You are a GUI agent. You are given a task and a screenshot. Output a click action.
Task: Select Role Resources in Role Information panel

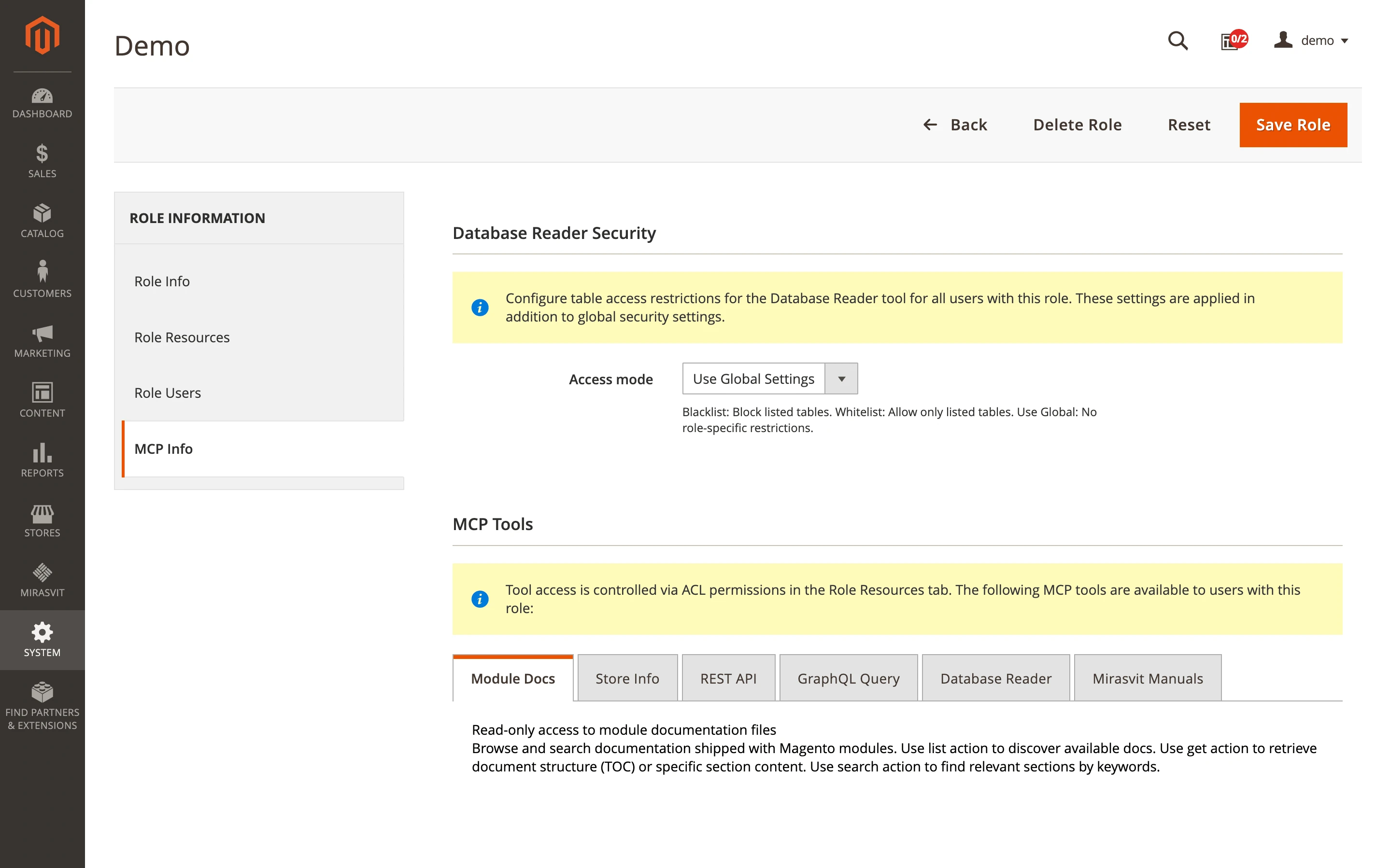pos(182,337)
